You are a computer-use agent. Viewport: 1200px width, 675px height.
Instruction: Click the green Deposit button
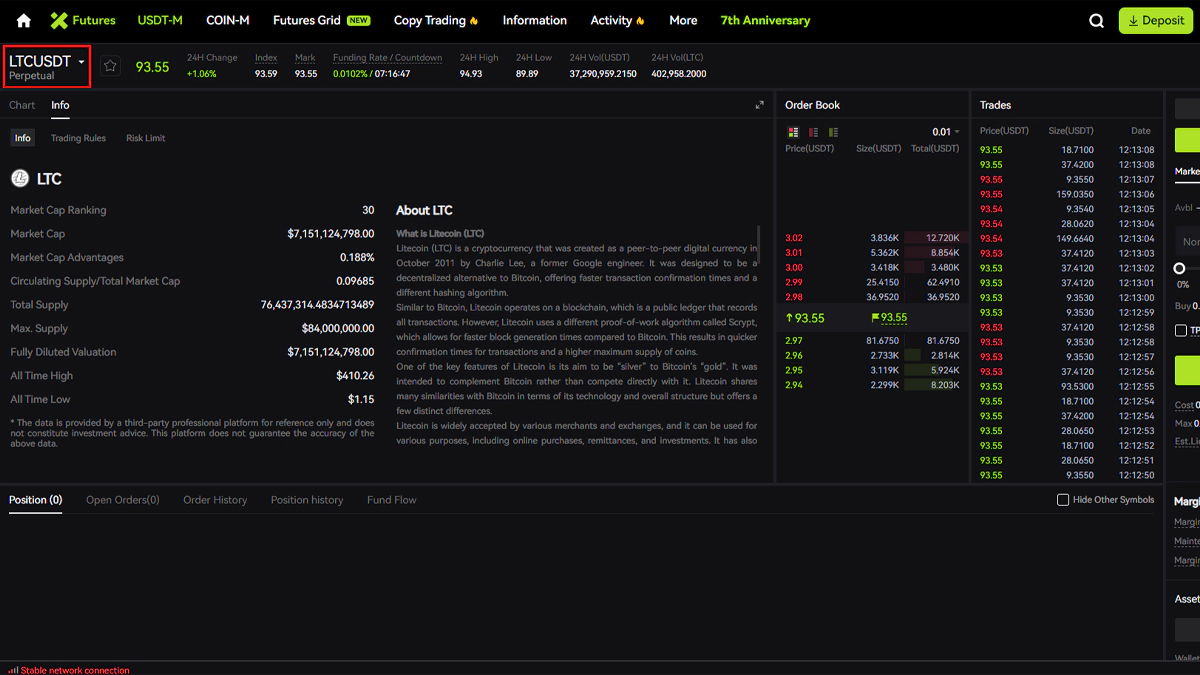(x=1156, y=20)
